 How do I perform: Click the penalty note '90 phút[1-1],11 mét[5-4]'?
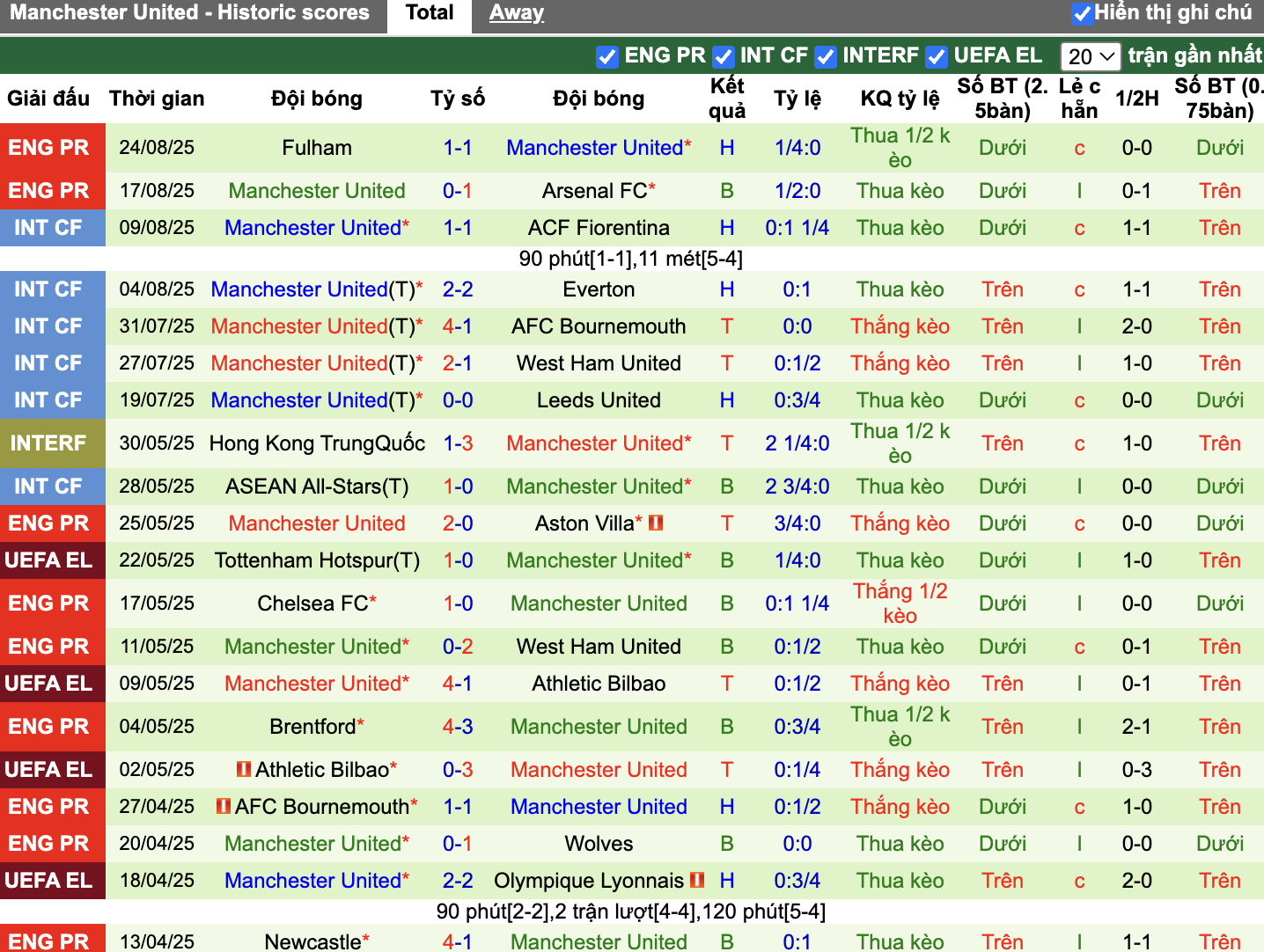pos(631,259)
